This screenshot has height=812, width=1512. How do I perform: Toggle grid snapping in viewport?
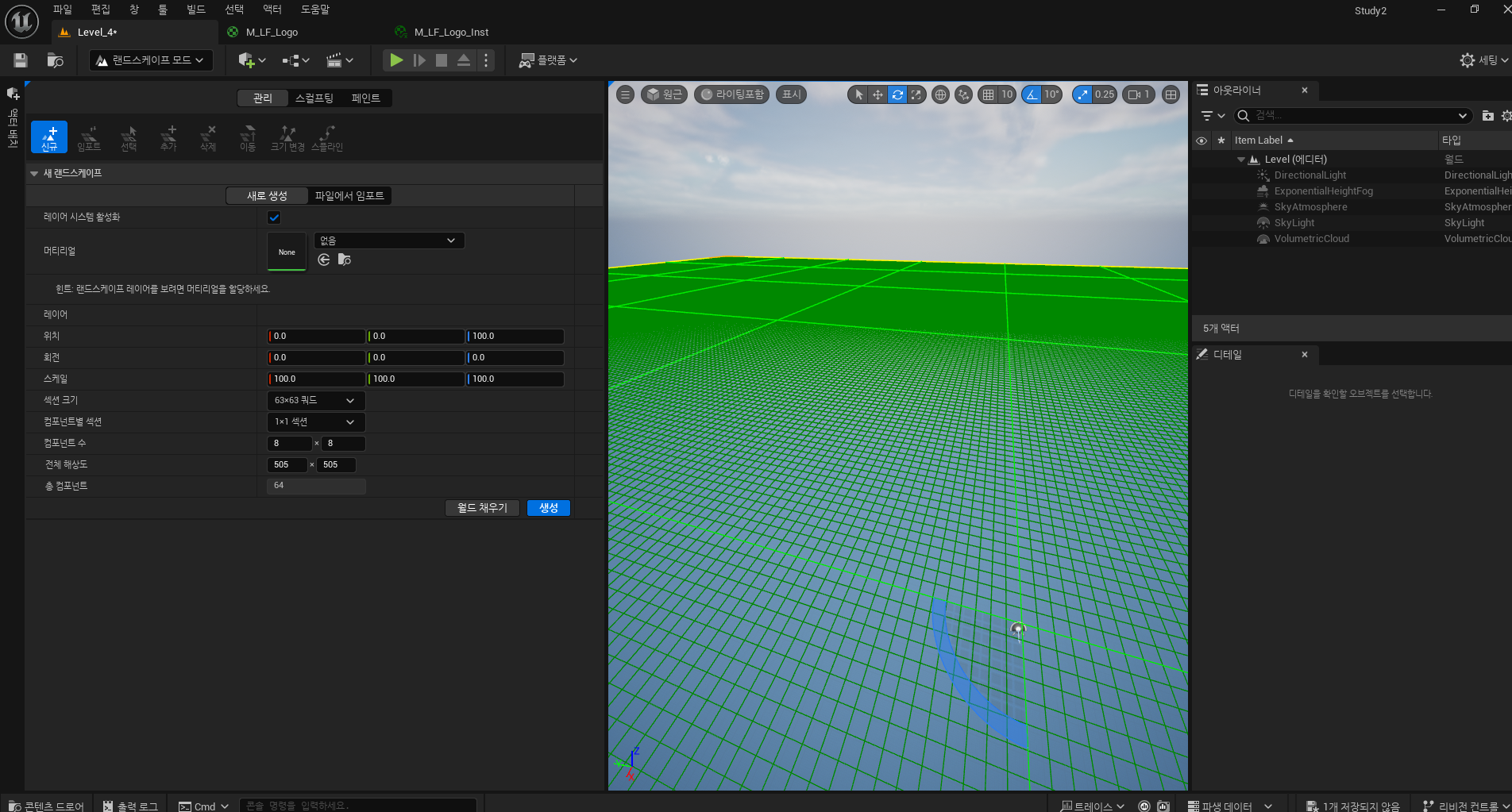tap(988, 94)
